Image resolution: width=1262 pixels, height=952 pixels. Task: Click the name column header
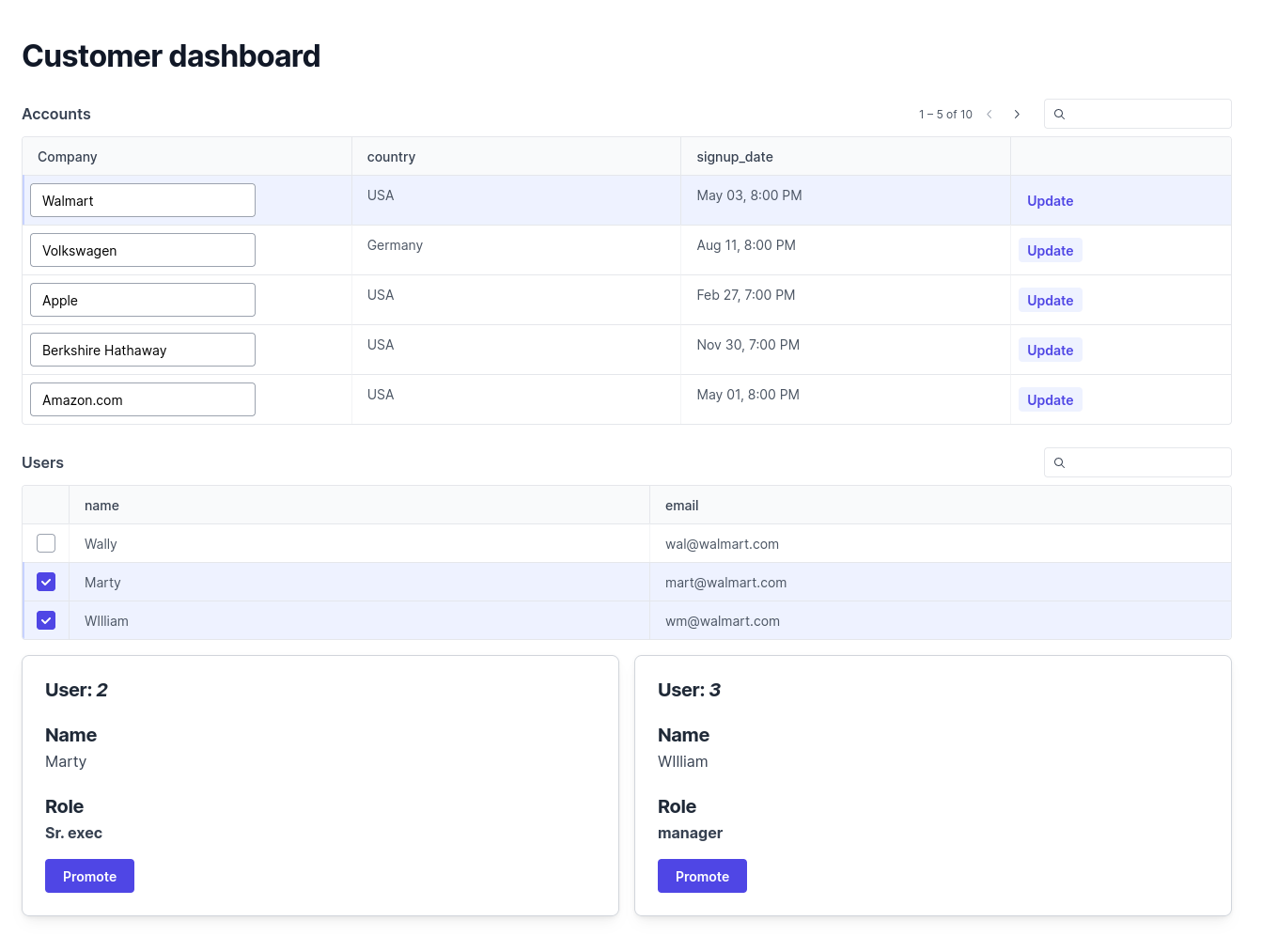coord(359,506)
